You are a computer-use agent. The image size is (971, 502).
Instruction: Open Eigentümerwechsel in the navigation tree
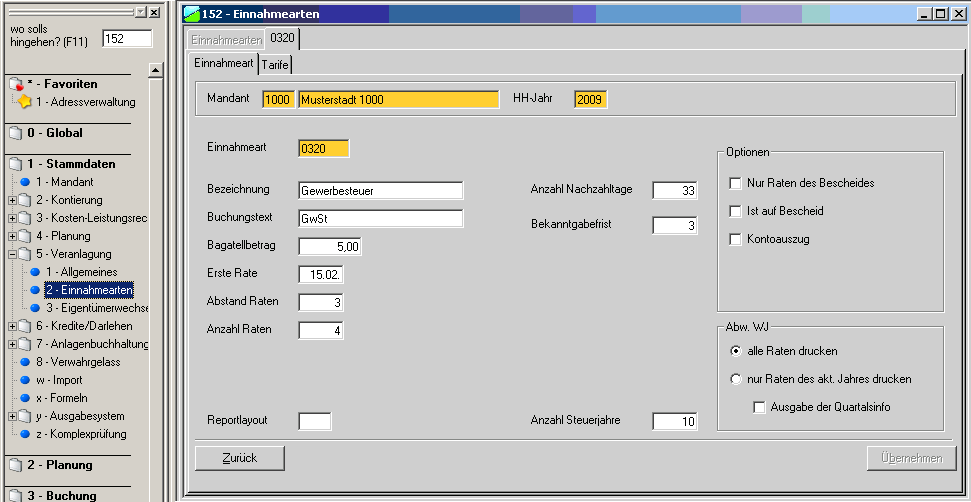(96, 308)
